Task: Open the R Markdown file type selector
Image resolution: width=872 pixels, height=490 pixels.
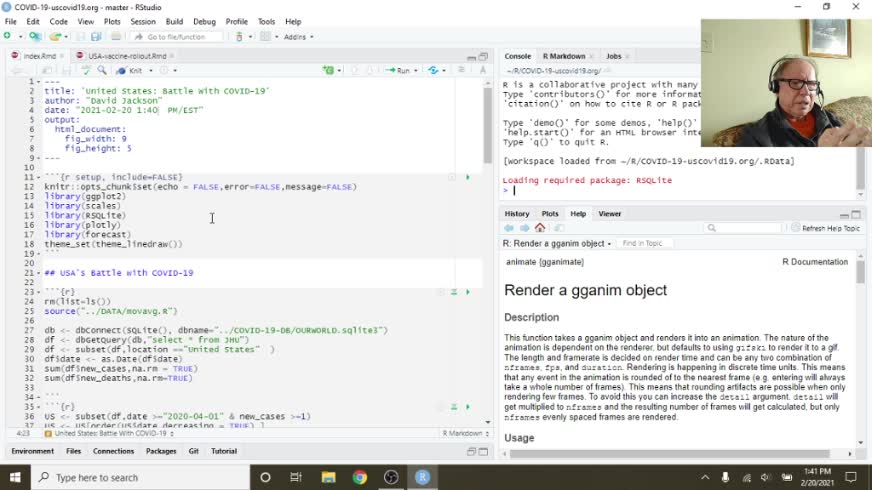Action: pos(465,433)
